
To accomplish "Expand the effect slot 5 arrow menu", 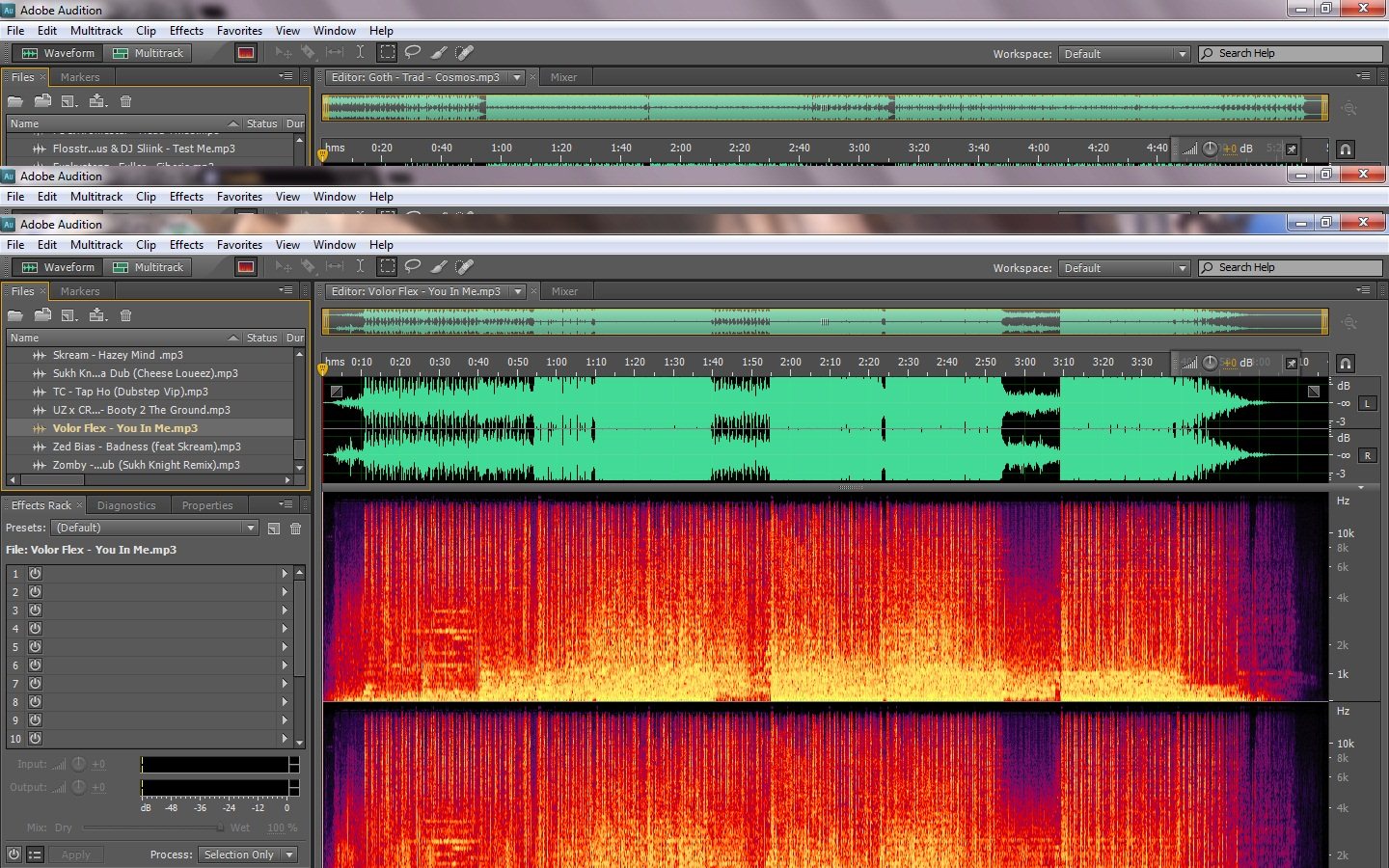I will (285, 646).
